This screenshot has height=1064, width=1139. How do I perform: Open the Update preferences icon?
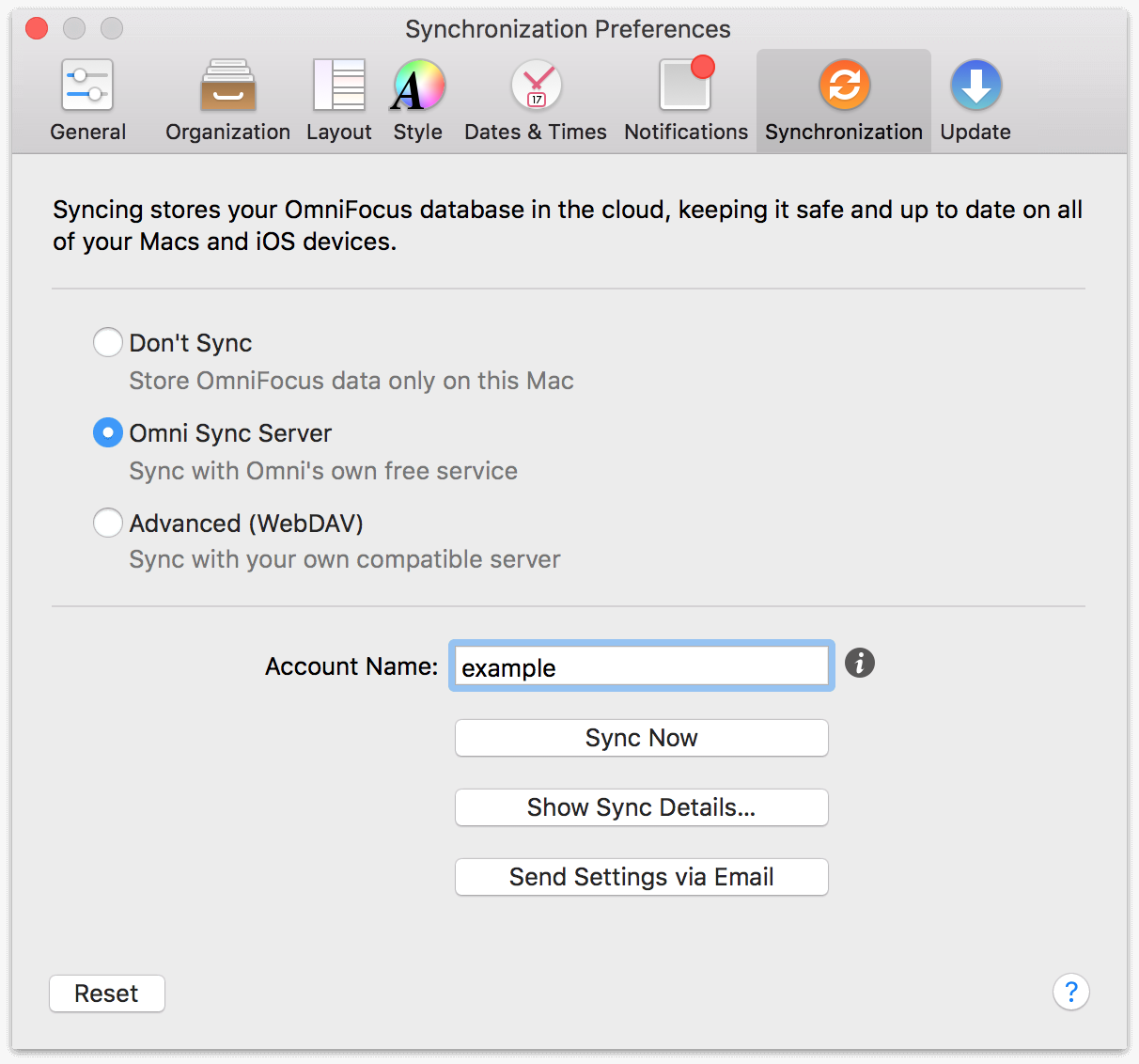tap(975, 86)
